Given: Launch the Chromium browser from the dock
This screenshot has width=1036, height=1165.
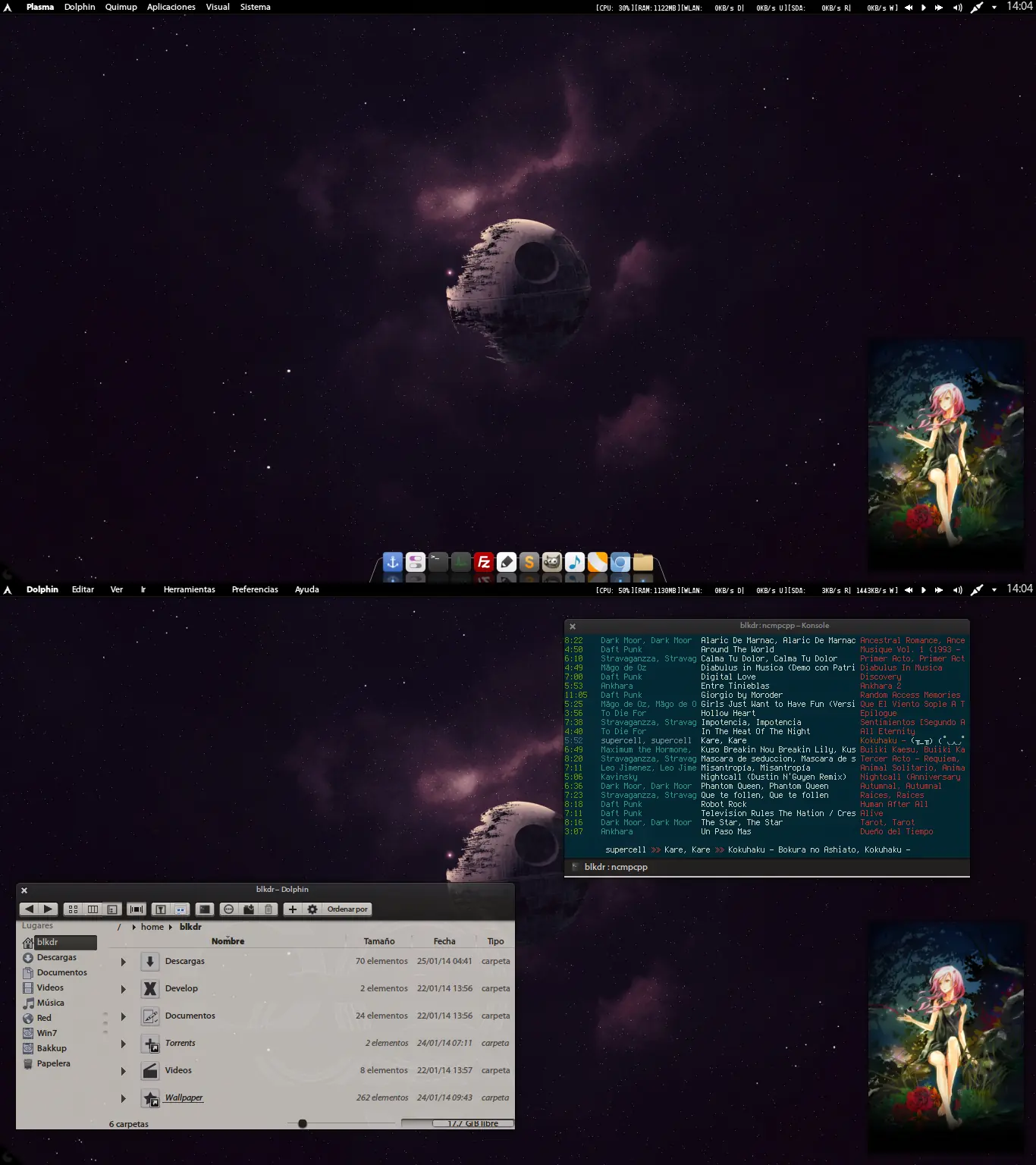Looking at the screenshot, I should point(620,562).
